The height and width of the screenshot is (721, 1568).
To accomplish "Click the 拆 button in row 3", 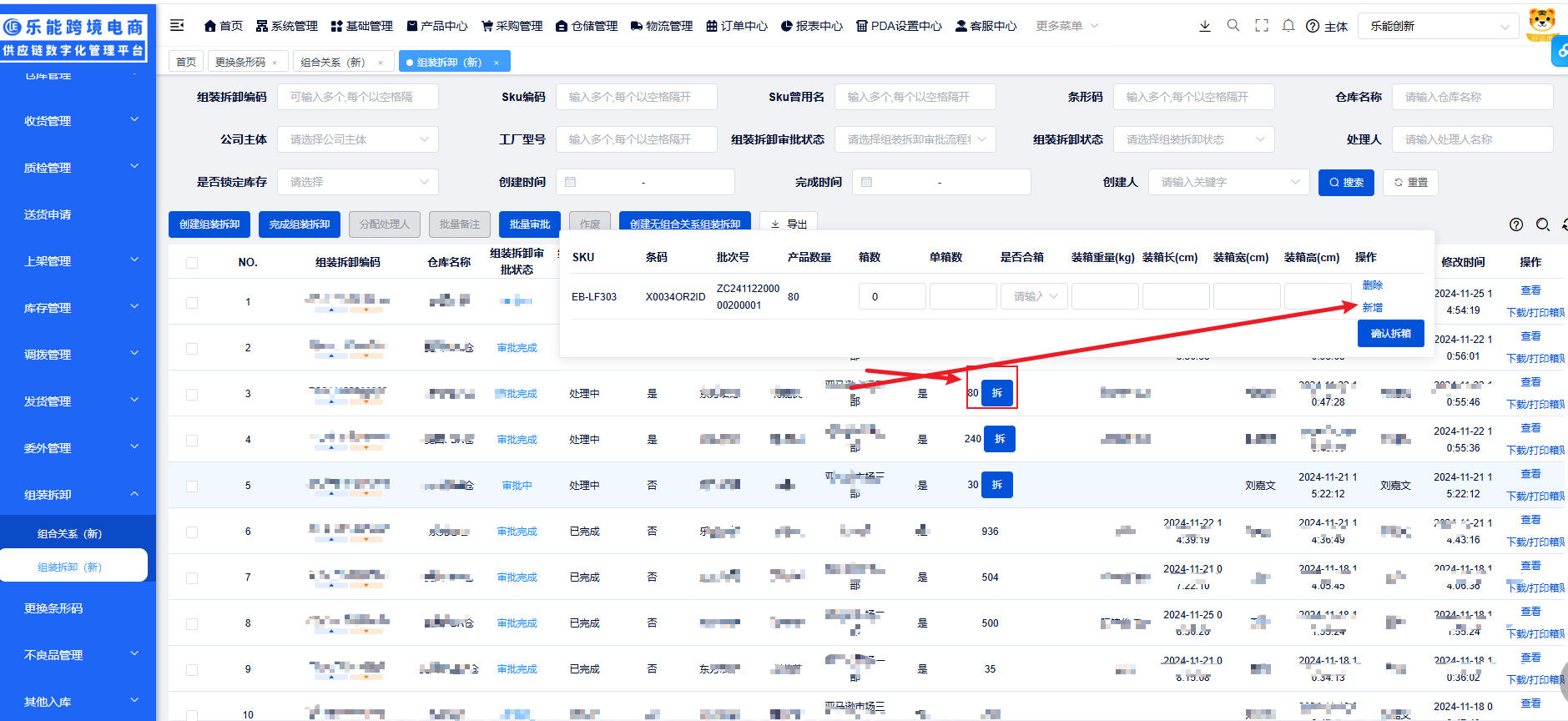I will 997,393.
